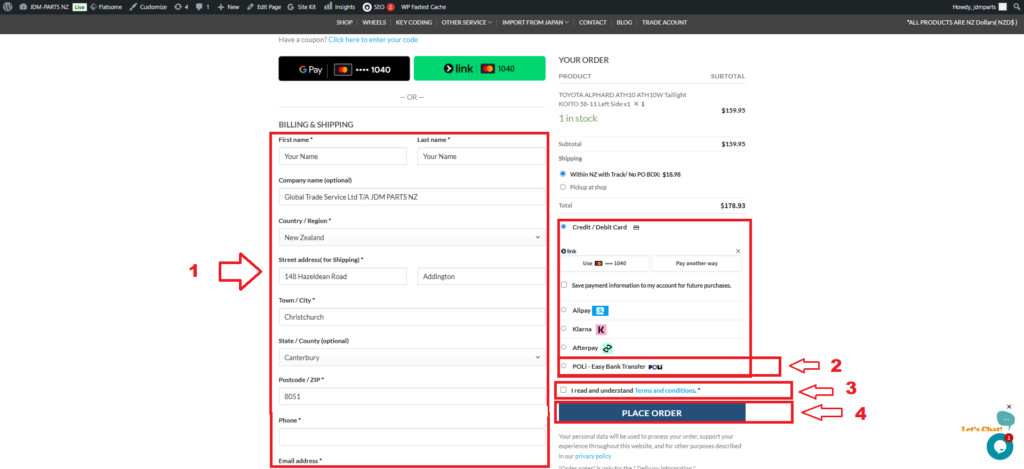The width and height of the screenshot is (1024, 469).
Task: Expand OTHER SERVICE menu
Action: pos(466,22)
